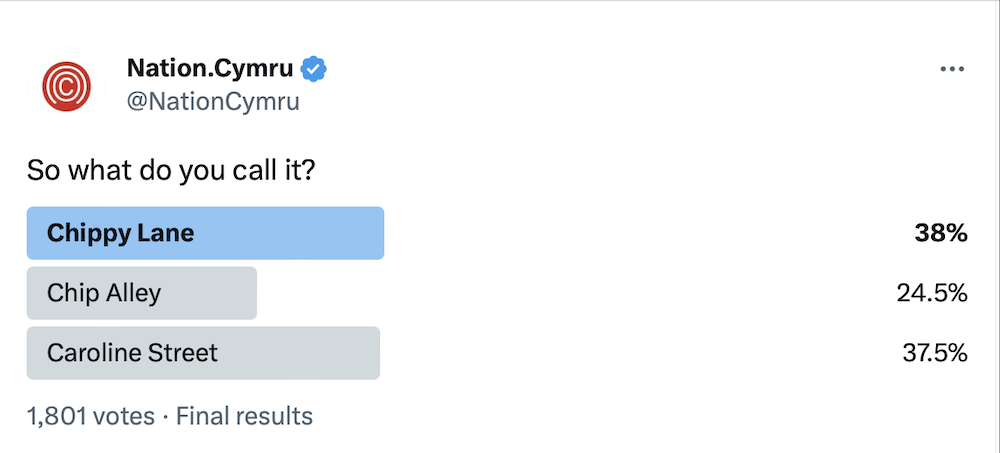
Task: Open the tweet's more options ellipsis menu
Action: pyautogui.click(x=952, y=69)
